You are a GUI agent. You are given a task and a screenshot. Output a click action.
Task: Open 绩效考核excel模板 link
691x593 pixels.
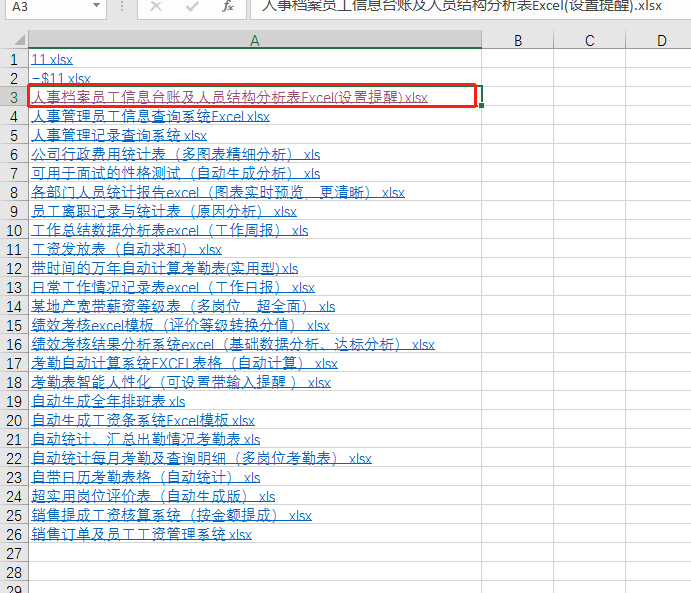click(x=180, y=325)
